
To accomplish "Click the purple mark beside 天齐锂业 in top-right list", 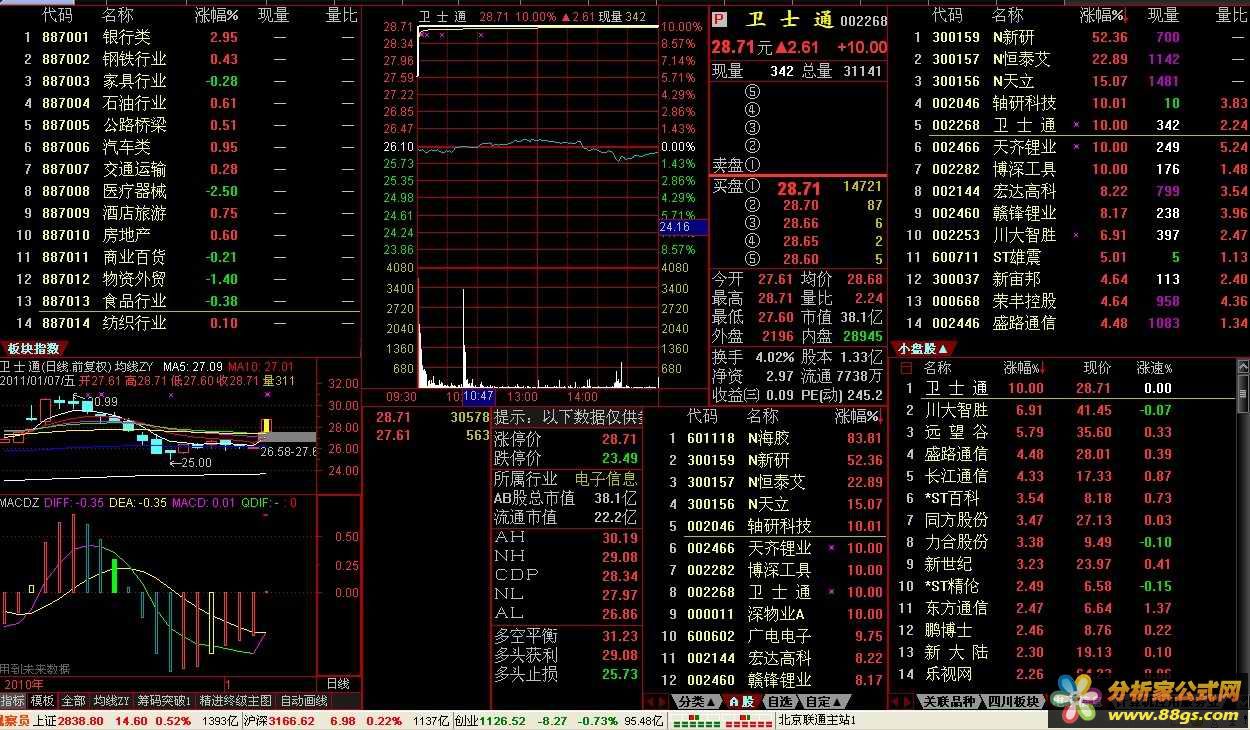I will click(1076, 147).
